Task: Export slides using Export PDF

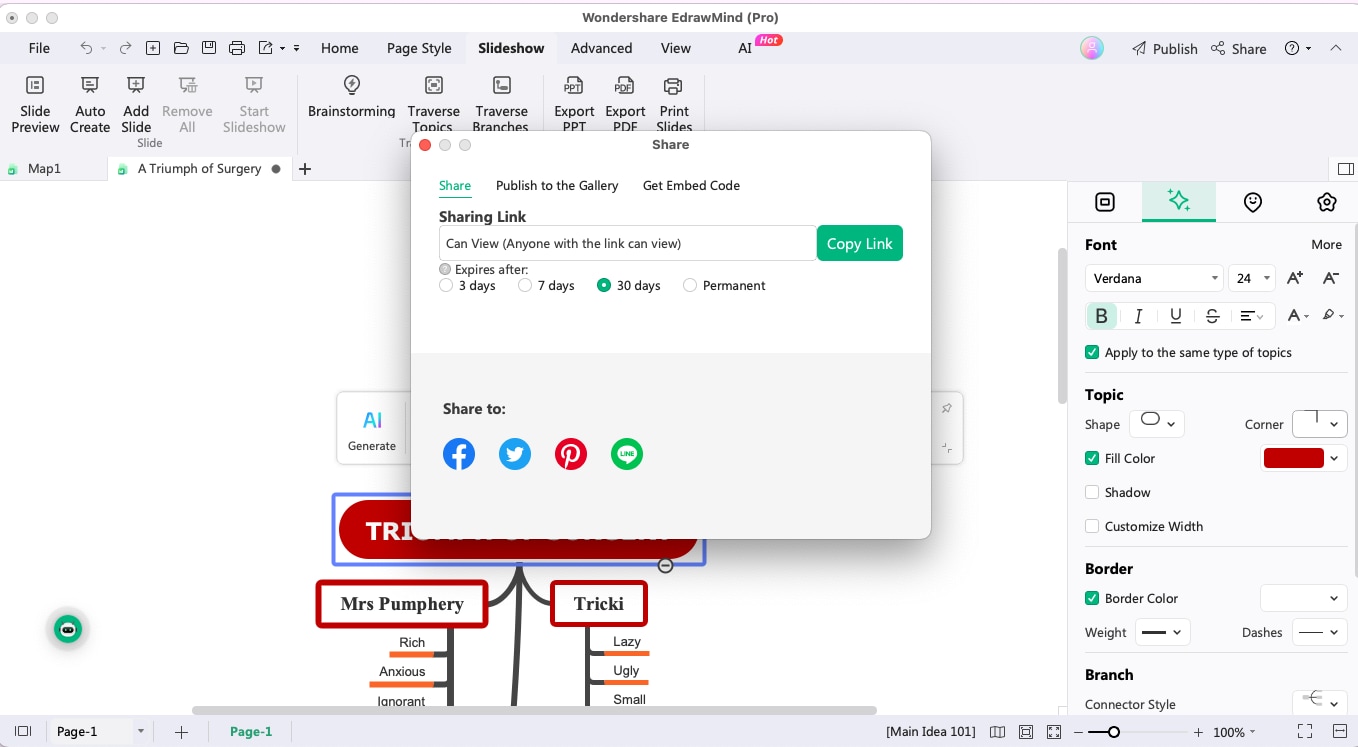Action: [x=625, y=104]
